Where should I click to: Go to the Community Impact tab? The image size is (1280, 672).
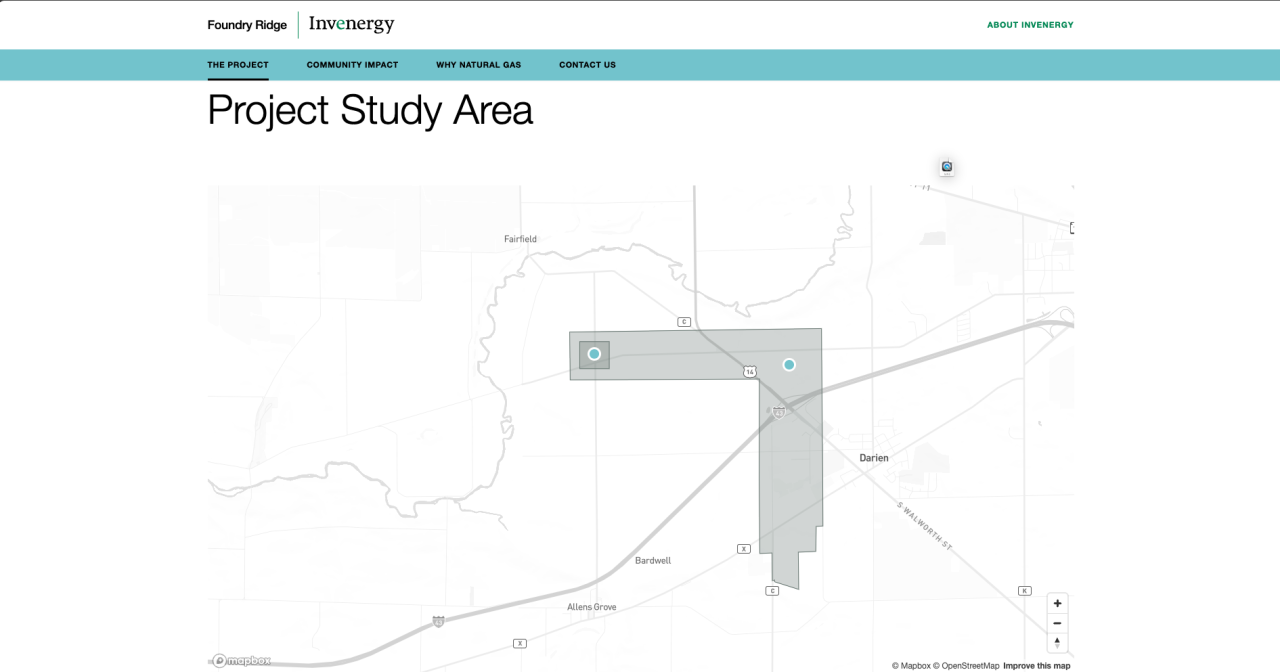click(x=352, y=65)
